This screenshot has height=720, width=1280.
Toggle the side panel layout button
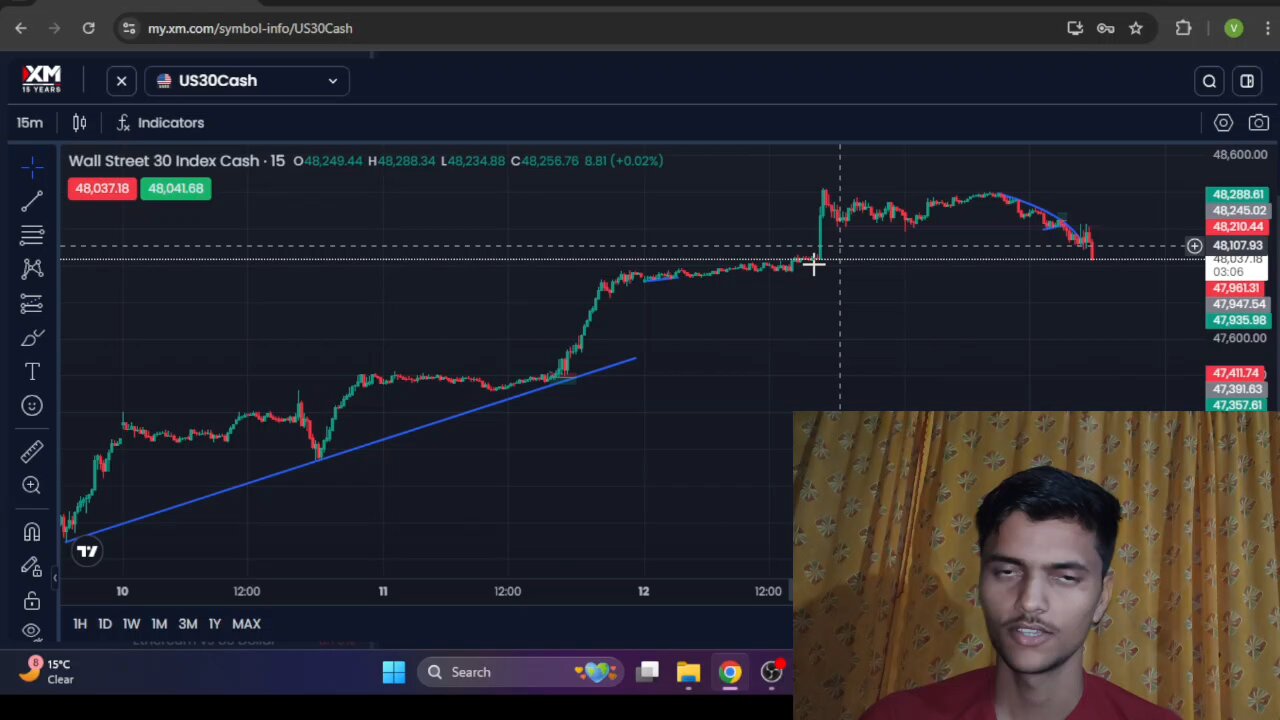pyautogui.click(x=1247, y=81)
